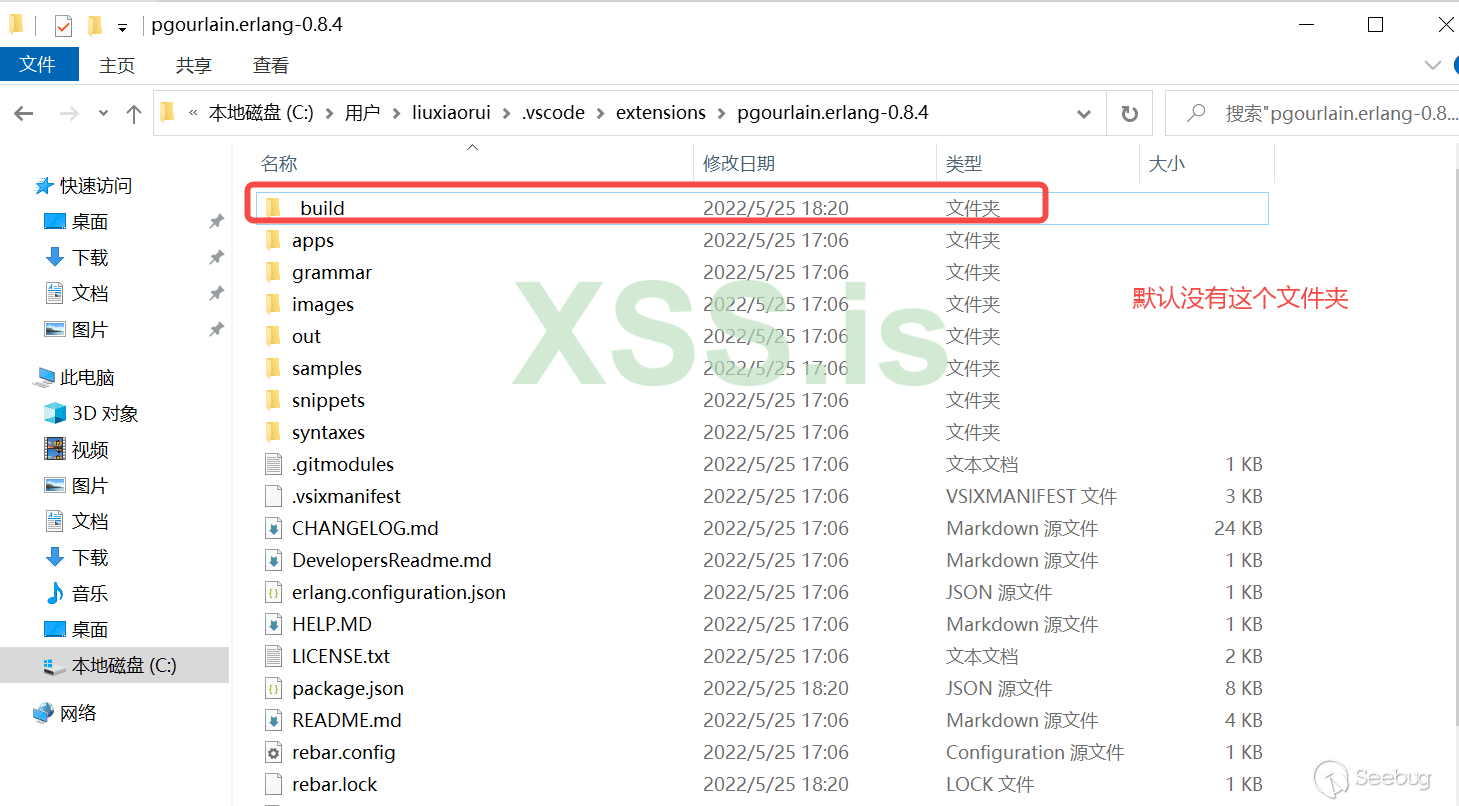Click the rebar.config gear file icon
The width and height of the screenshot is (1459, 806).
pos(273,752)
